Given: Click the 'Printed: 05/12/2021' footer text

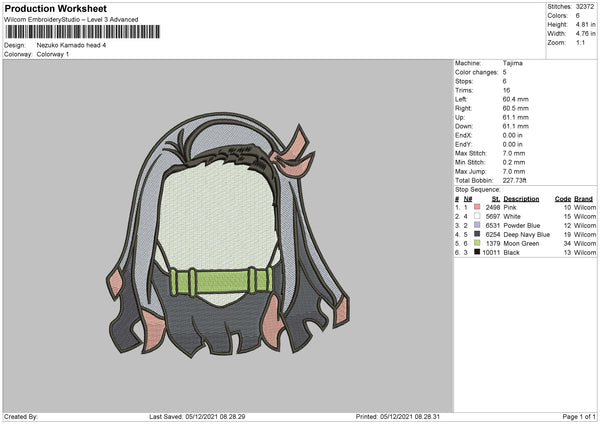Looking at the screenshot, I should 398,416.
